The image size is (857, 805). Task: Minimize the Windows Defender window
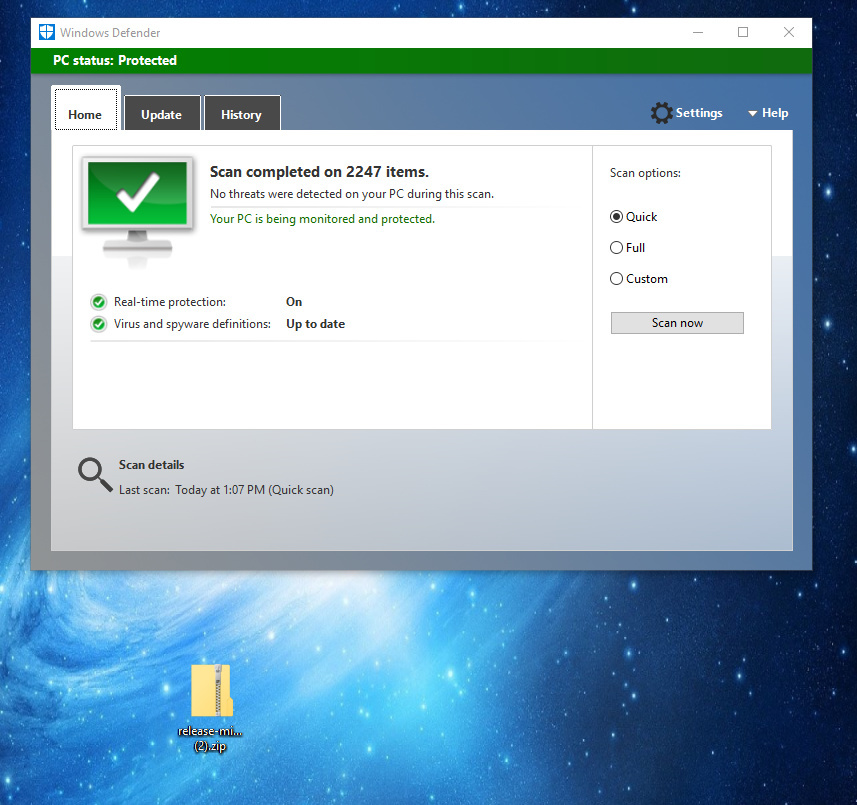click(x=697, y=32)
